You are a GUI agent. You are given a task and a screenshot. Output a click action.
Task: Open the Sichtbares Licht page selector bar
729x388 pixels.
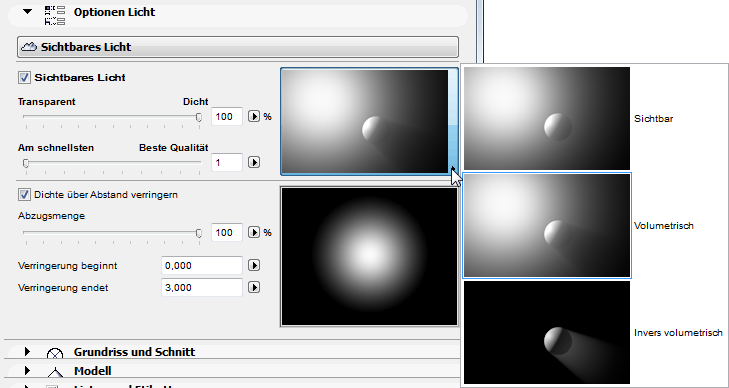(x=238, y=47)
